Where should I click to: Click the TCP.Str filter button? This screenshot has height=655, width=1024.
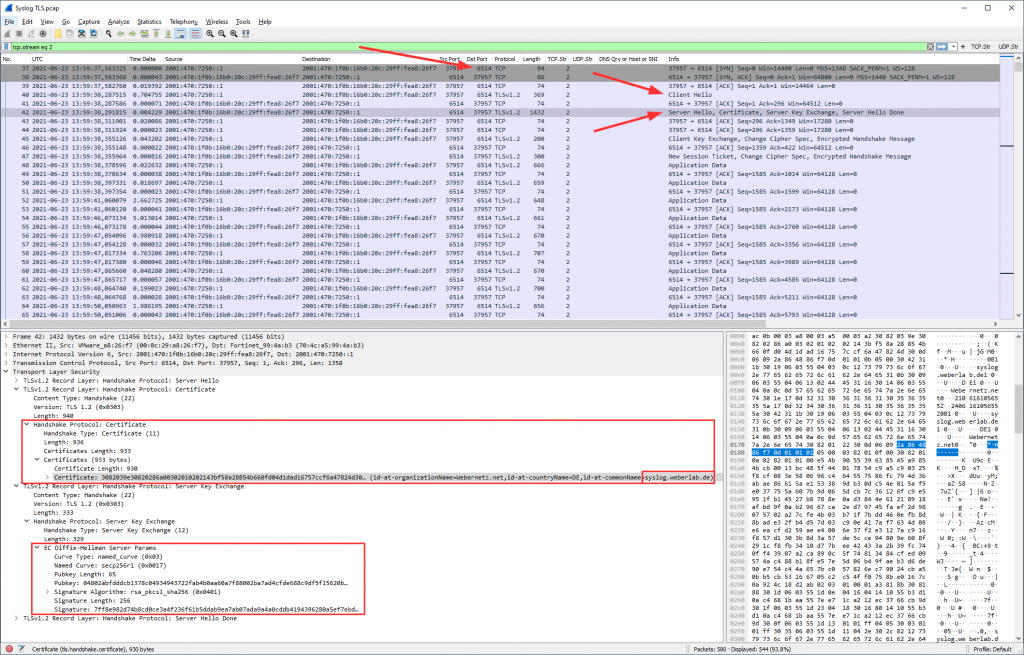(978, 46)
